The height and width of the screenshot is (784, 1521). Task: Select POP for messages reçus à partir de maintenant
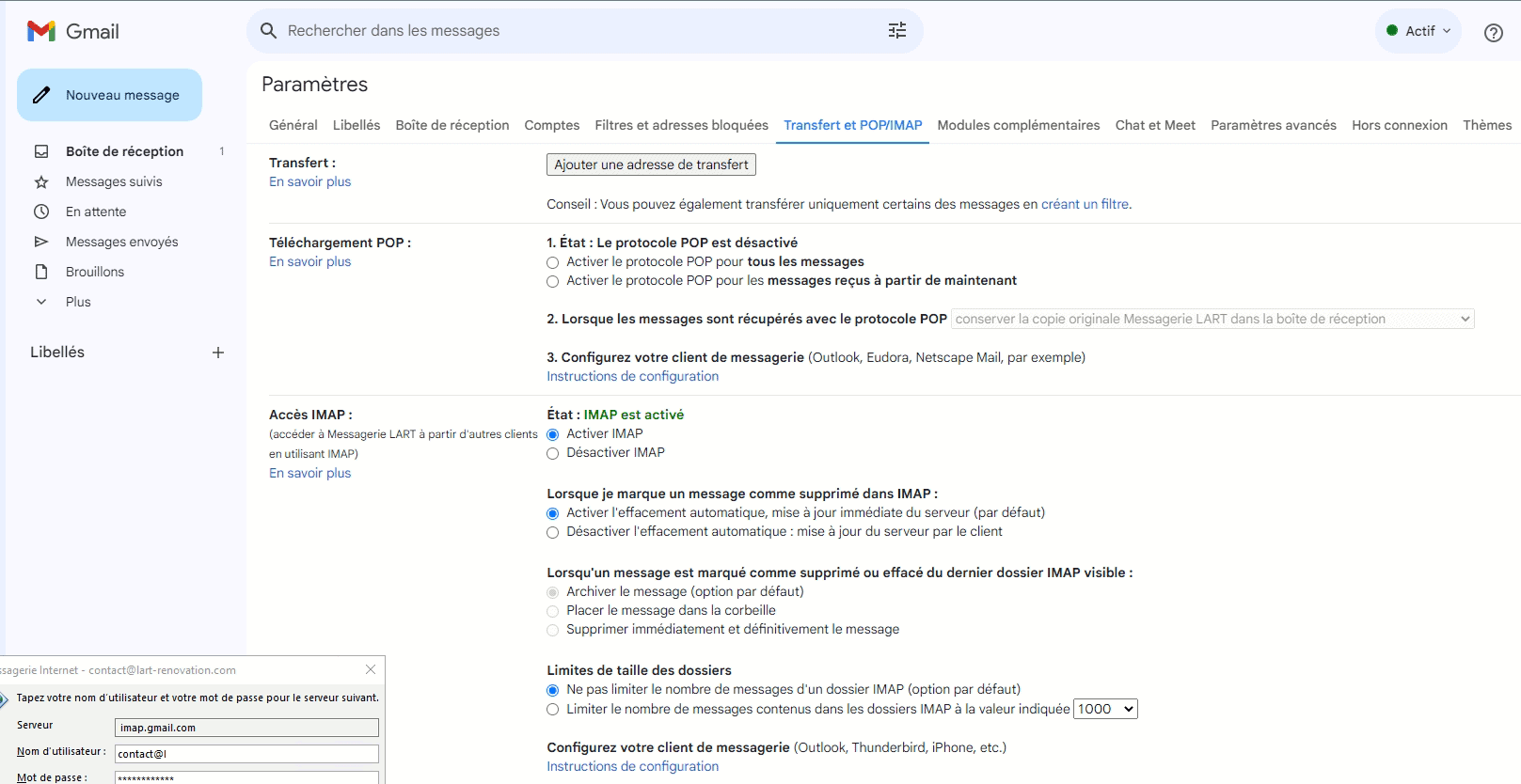[553, 281]
